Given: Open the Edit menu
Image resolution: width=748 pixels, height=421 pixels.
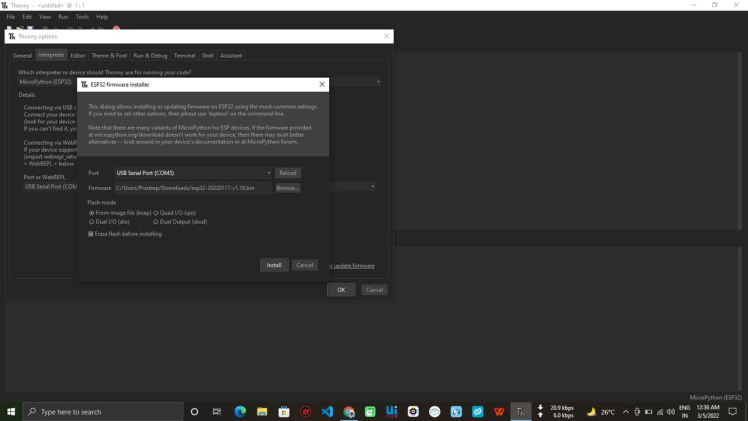Looking at the screenshot, I should (27, 17).
